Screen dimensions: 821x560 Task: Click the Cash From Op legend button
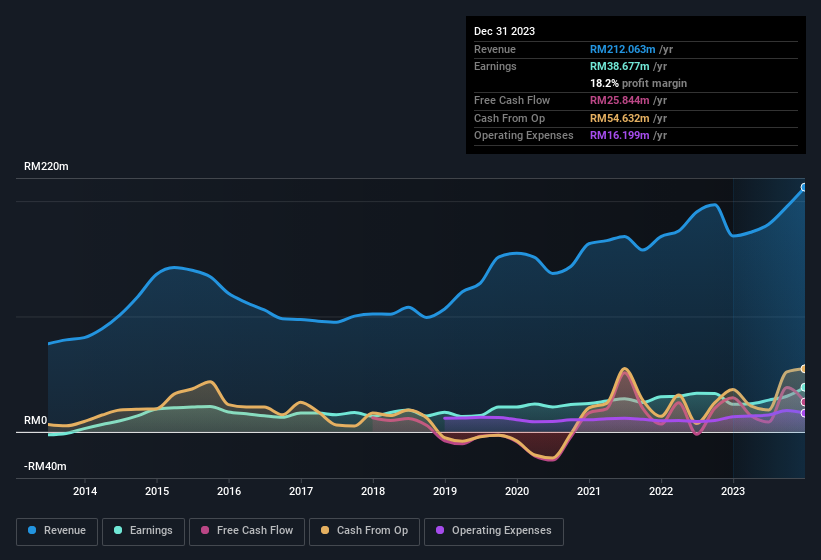pyautogui.click(x=363, y=531)
